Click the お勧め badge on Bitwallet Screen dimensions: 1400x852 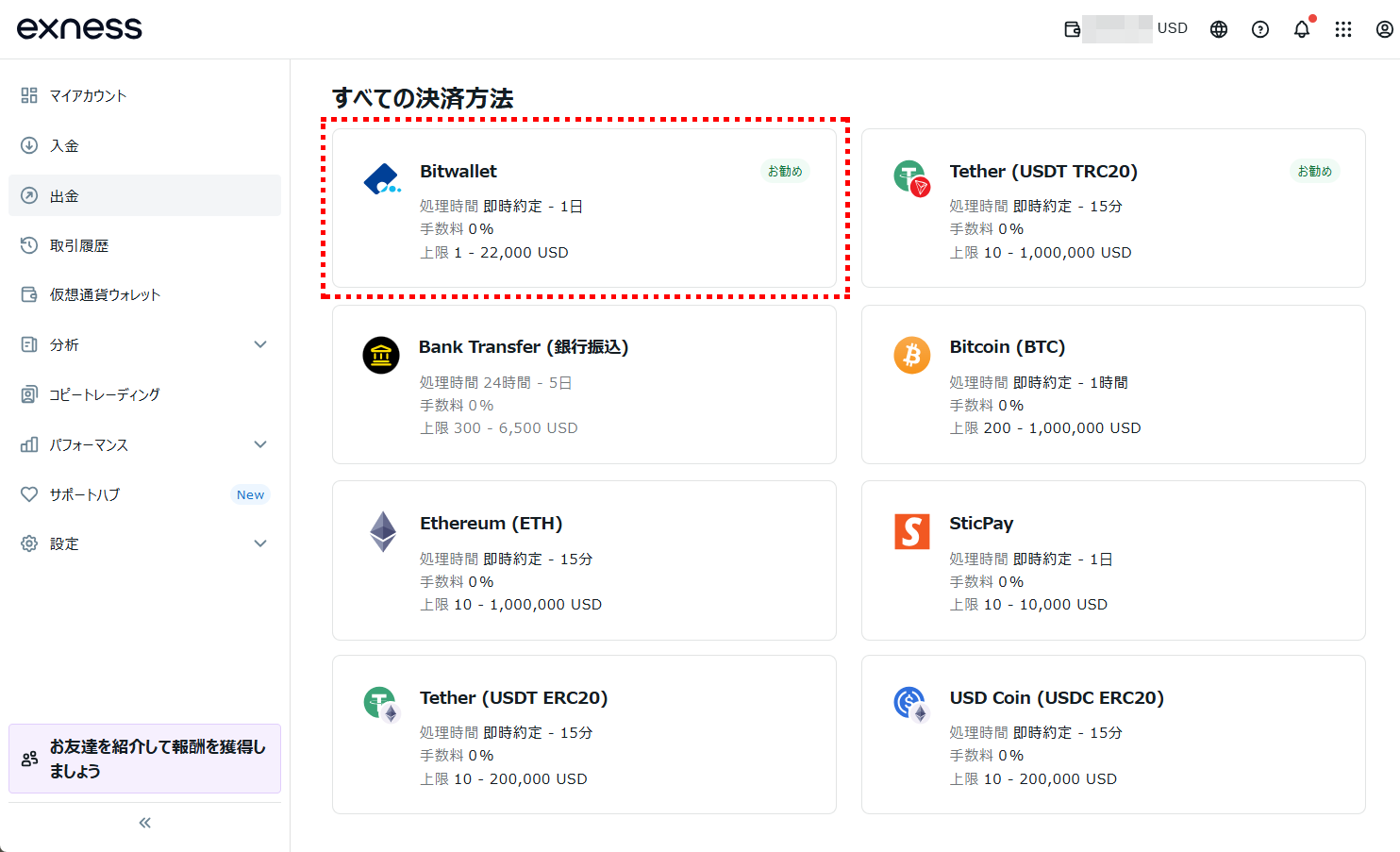[785, 171]
